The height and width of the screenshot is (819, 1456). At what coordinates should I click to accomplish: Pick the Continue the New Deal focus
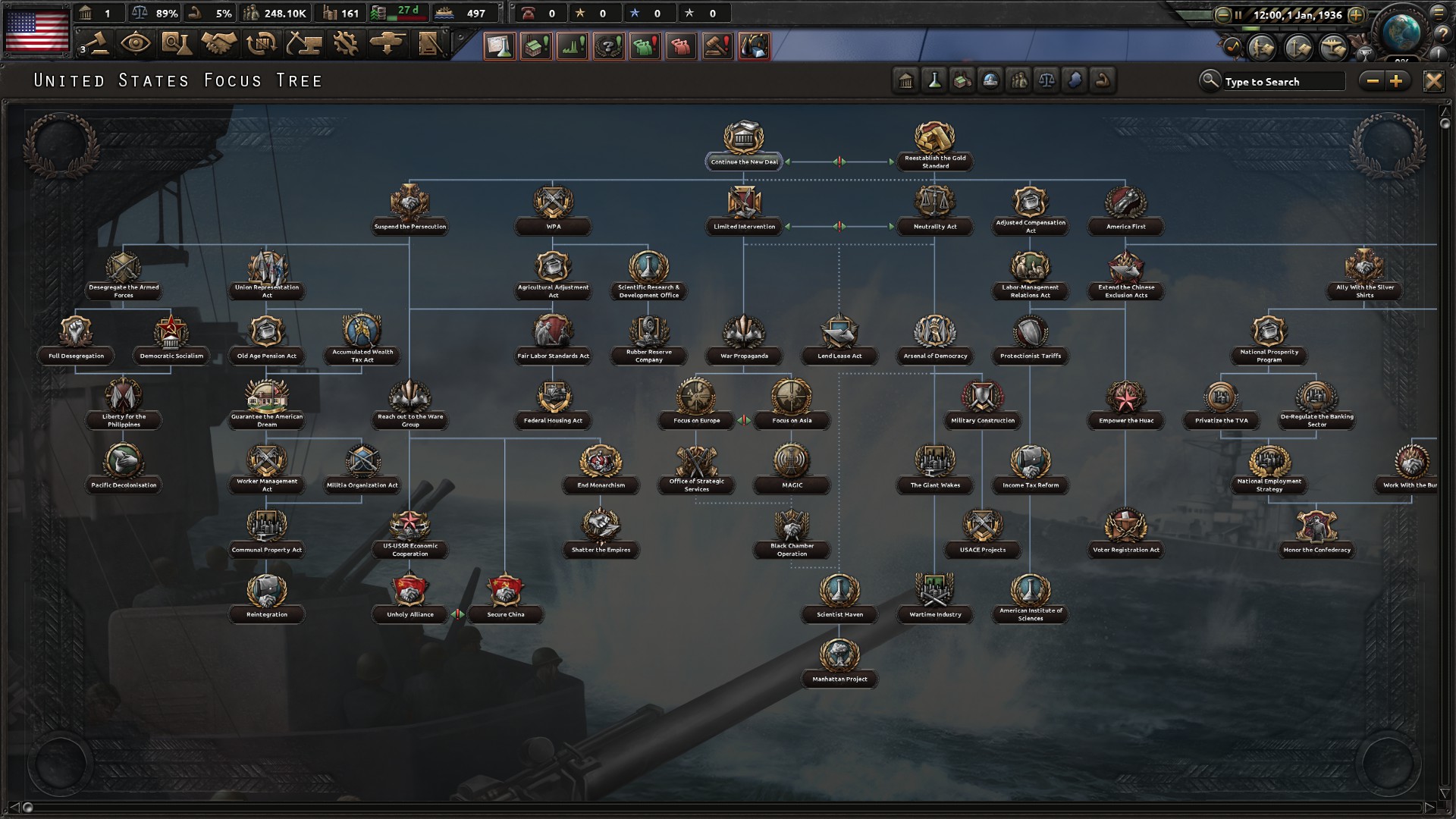744,144
